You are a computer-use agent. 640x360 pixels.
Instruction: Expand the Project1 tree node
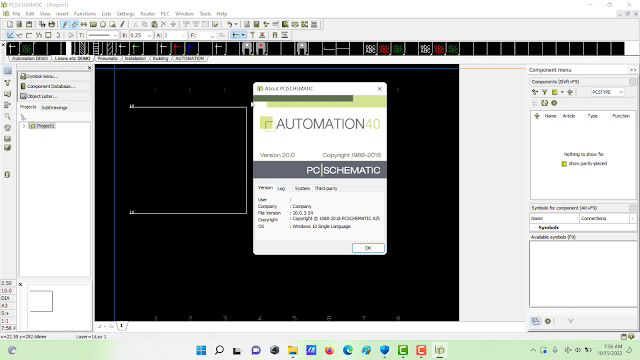pyautogui.click(x=24, y=126)
